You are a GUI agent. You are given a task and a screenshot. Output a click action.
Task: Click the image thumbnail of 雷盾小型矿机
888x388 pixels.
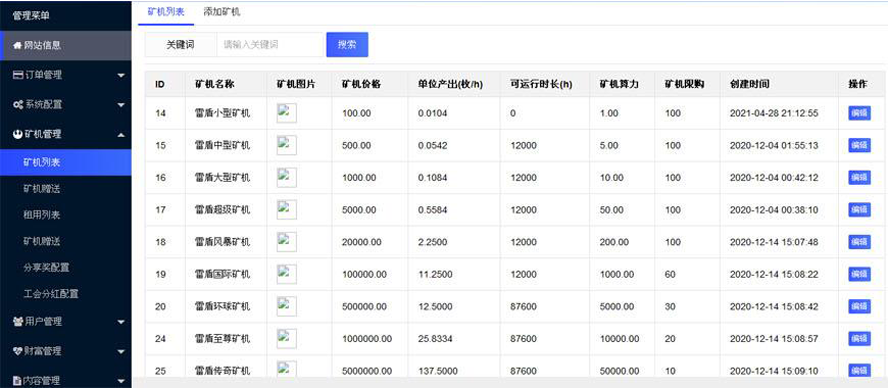pos(287,113)
